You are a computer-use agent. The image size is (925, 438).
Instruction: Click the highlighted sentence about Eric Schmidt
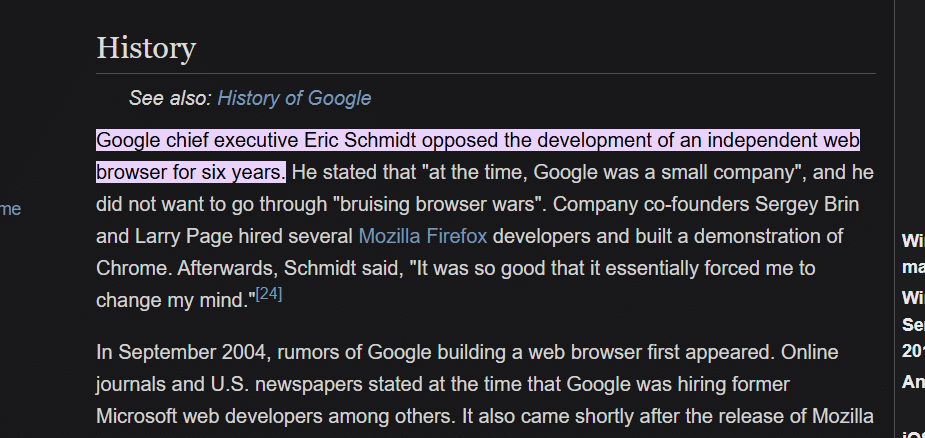click(478, 156)
